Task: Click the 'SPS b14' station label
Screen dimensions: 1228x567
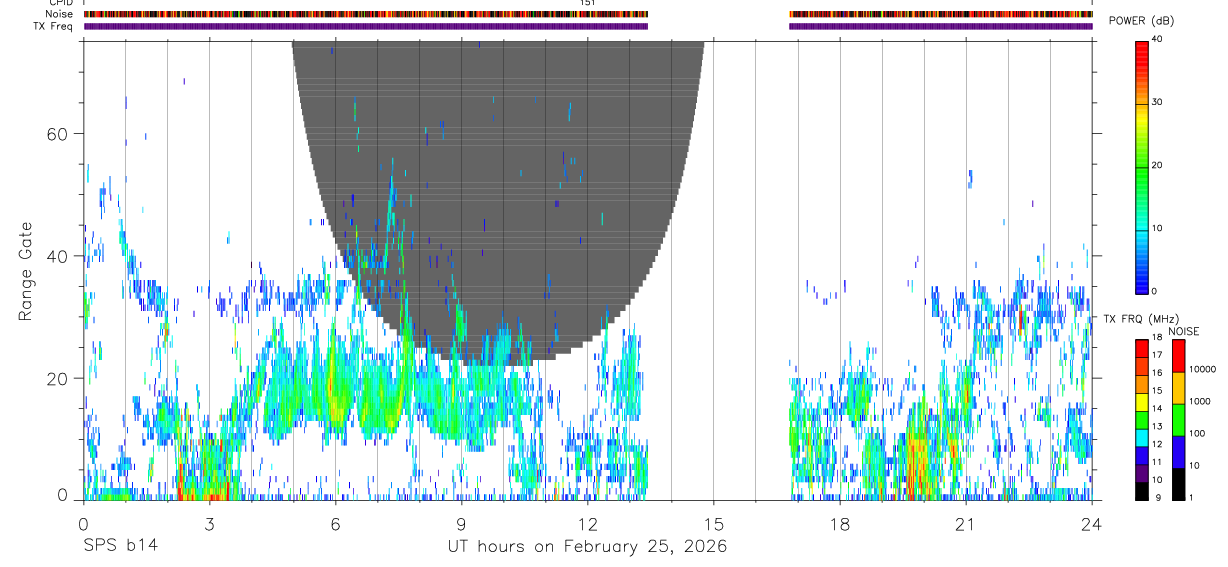Action: pyautogui.click(x=120, y=546)
